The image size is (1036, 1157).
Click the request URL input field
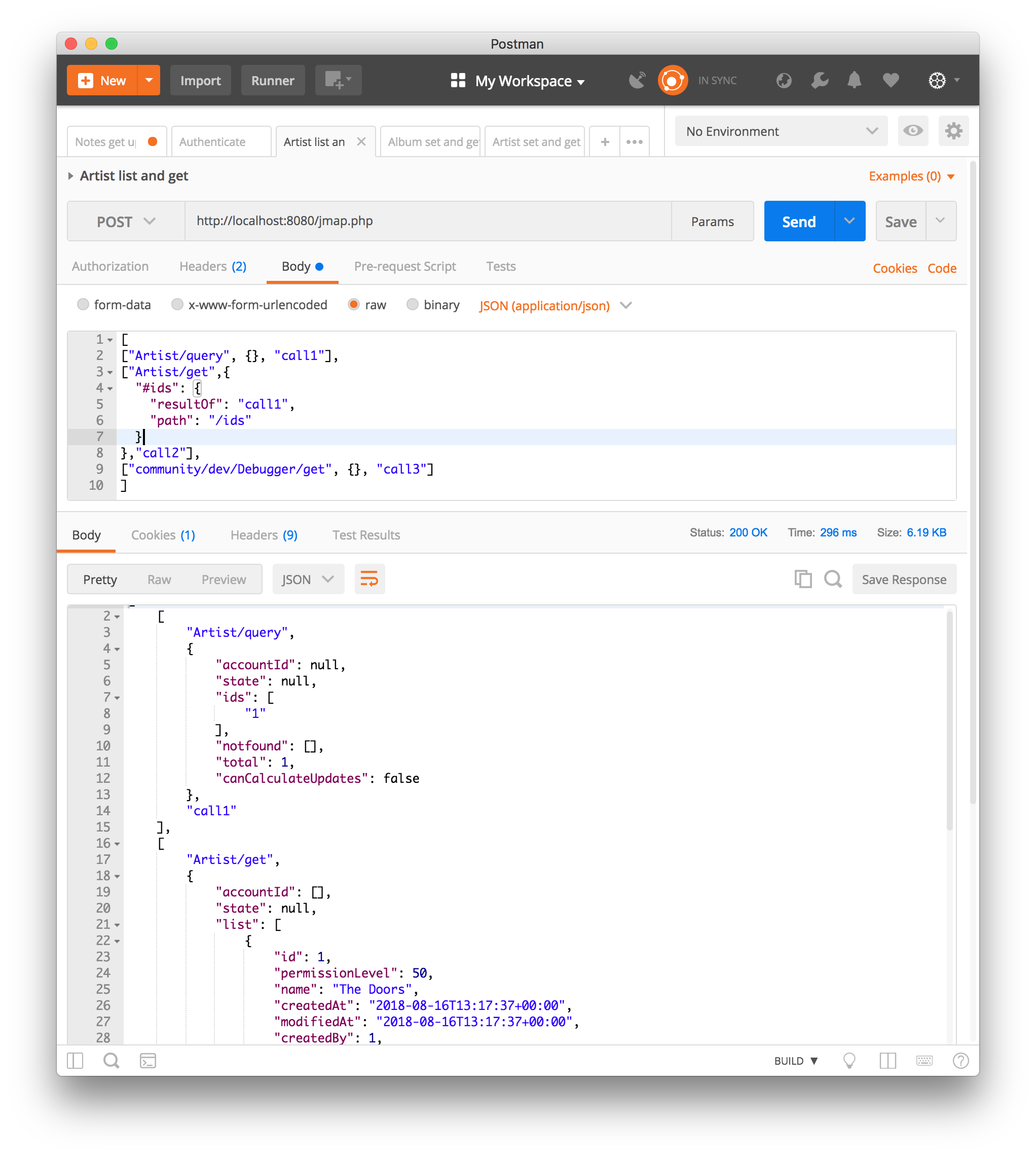pos(428,221)
